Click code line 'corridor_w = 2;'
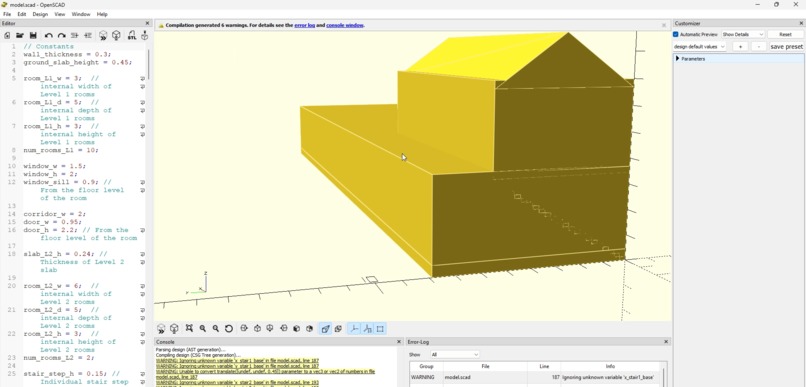Screen dimensions: 806x387 click(x=54, y=214)
